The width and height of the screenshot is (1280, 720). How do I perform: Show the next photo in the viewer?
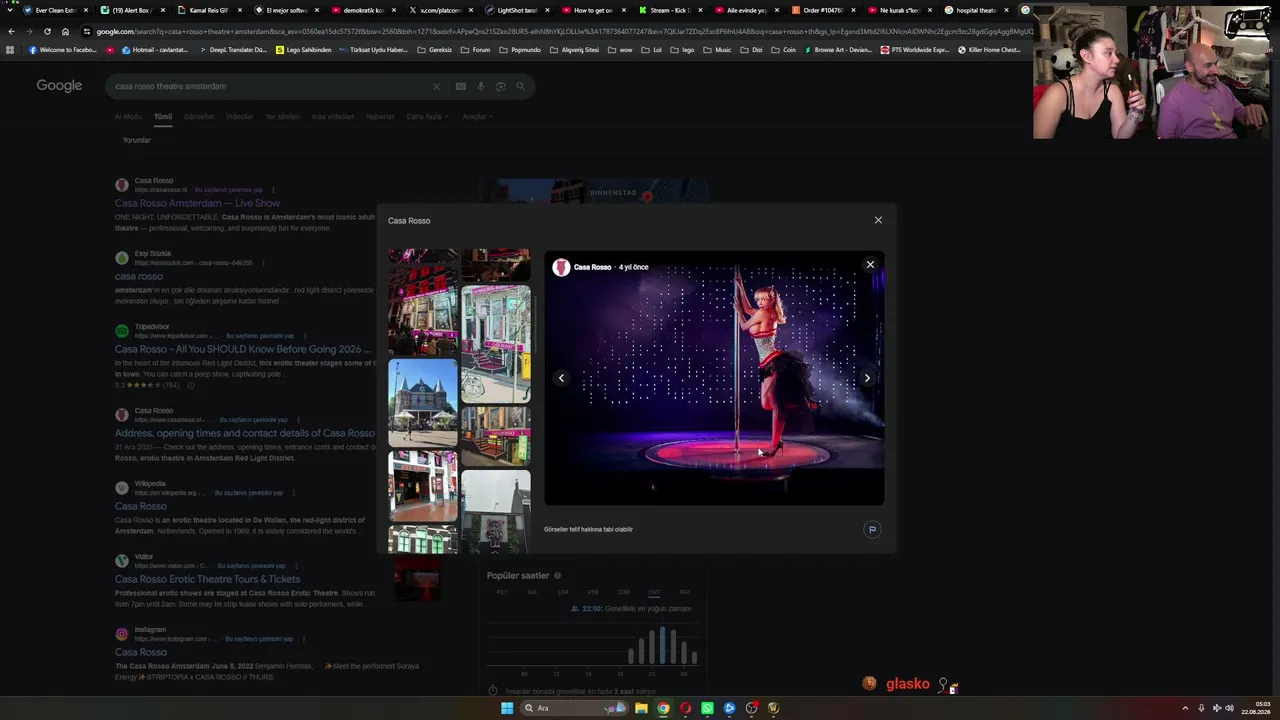(866, 378)
